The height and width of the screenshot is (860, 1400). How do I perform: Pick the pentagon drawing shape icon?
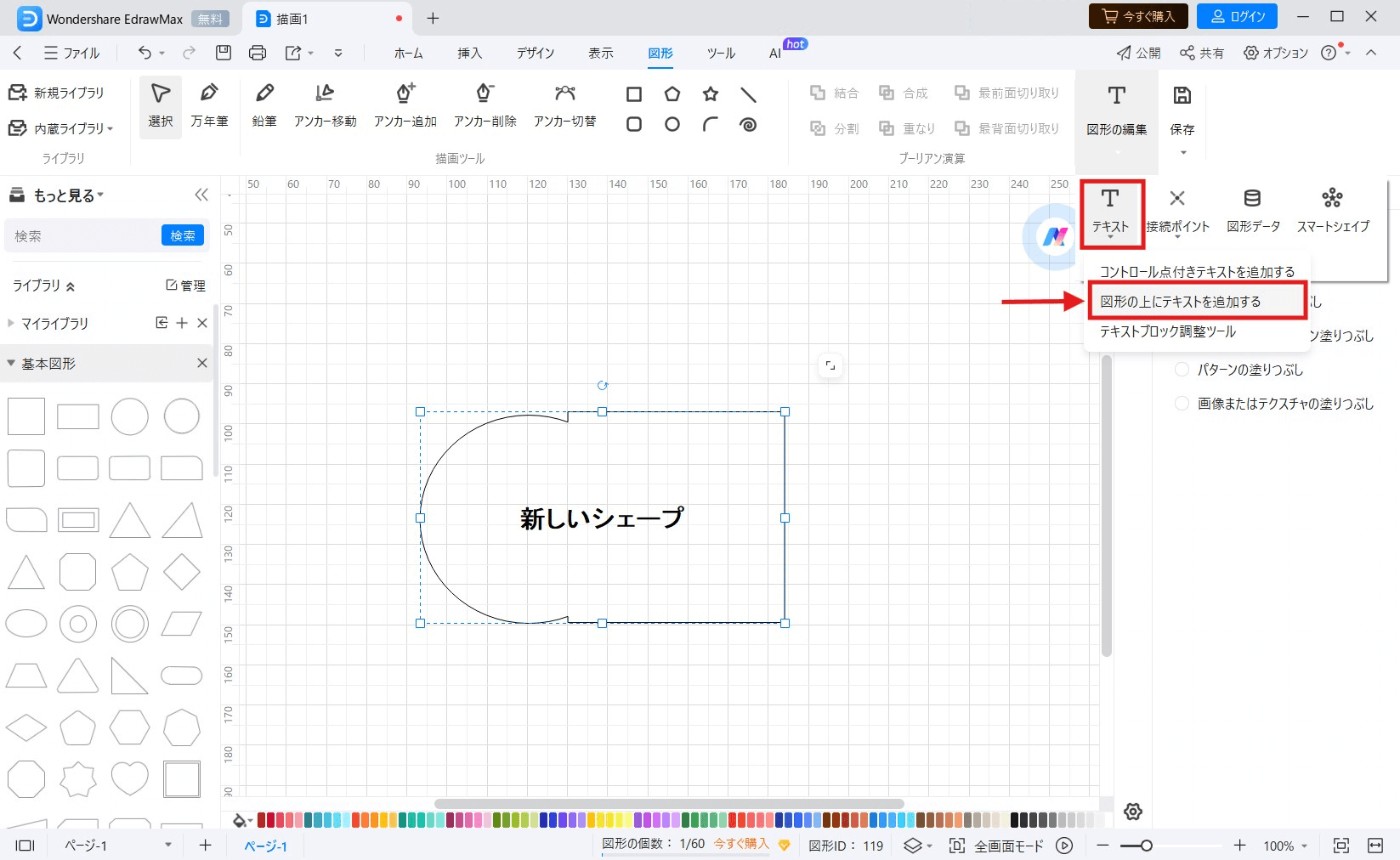click(672, 94)
